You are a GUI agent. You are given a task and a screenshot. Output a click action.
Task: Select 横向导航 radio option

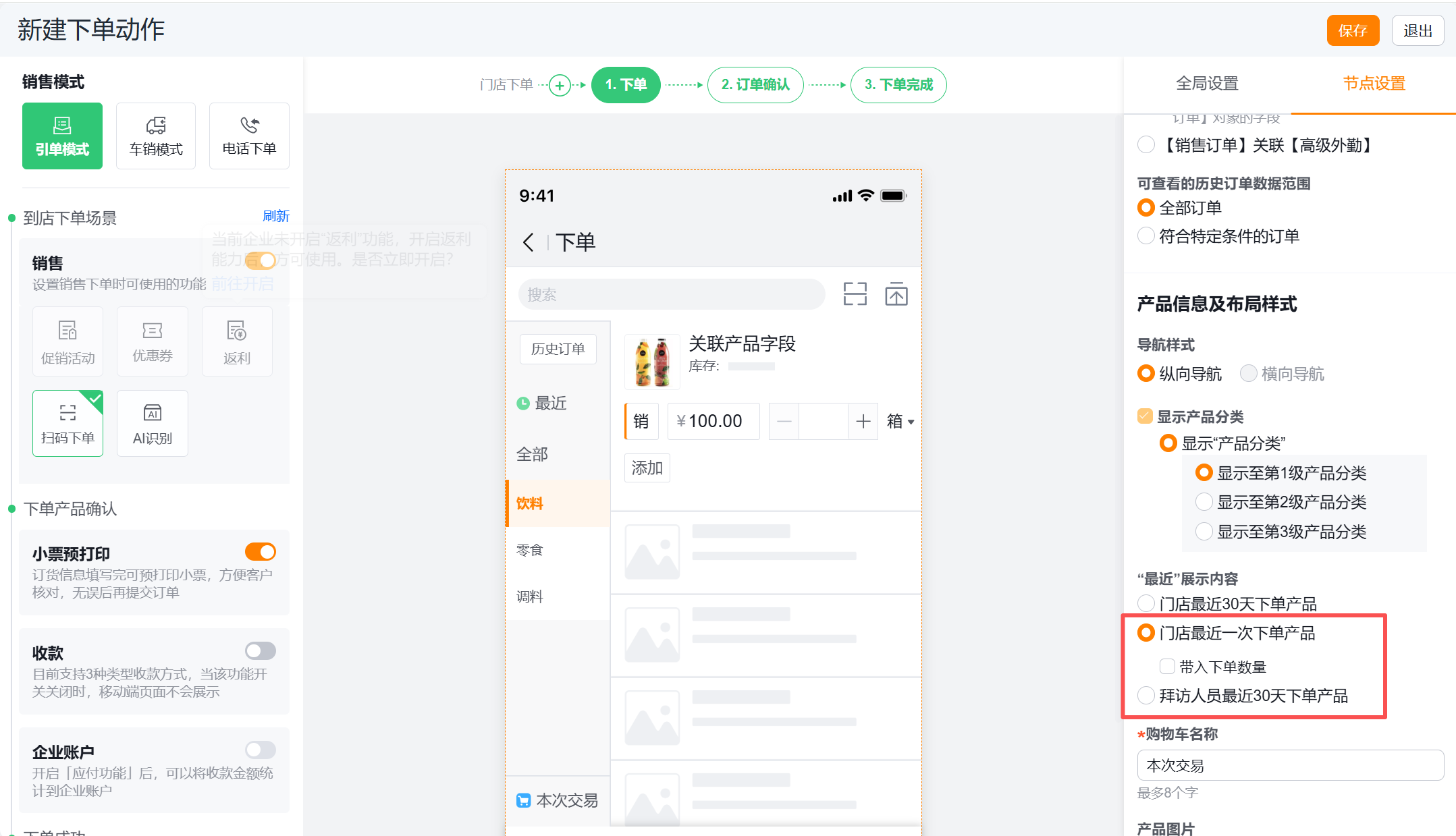(1249, 373)
